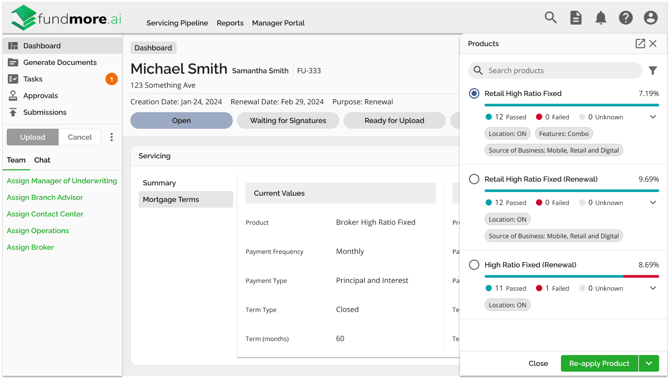
Task: Click Assign Operations link
Action: tap(38, 231)
